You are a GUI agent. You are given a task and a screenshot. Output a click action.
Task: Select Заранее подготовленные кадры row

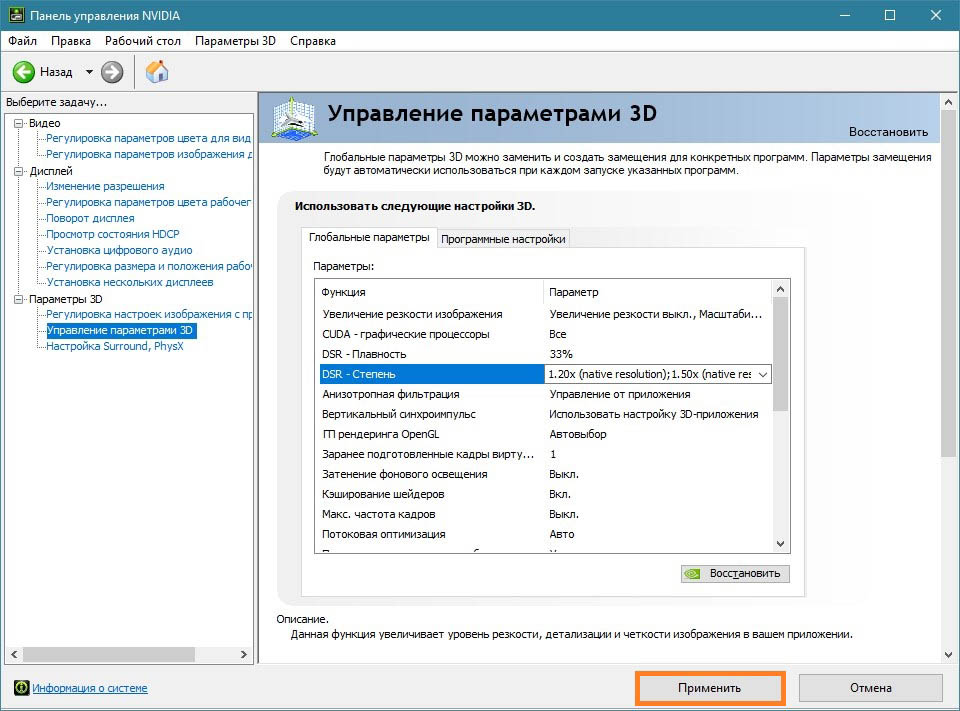(x=545, y=454)
